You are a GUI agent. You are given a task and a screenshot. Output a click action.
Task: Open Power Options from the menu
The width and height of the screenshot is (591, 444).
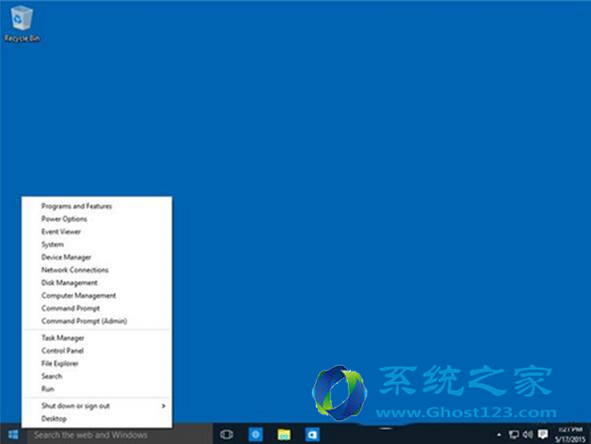[97, 219]
